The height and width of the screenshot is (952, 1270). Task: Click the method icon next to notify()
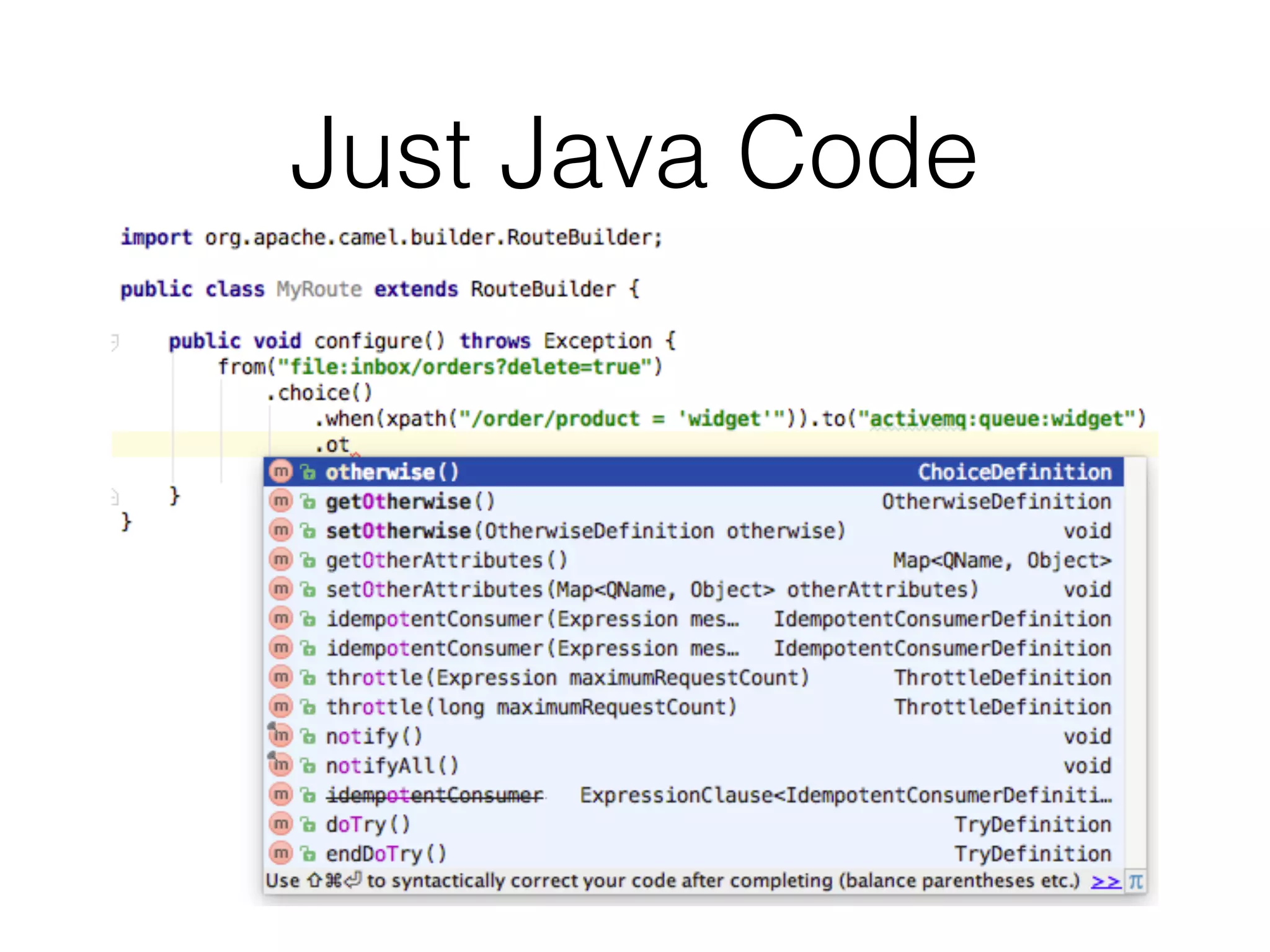pyautogui.click(x=281, y=736)
